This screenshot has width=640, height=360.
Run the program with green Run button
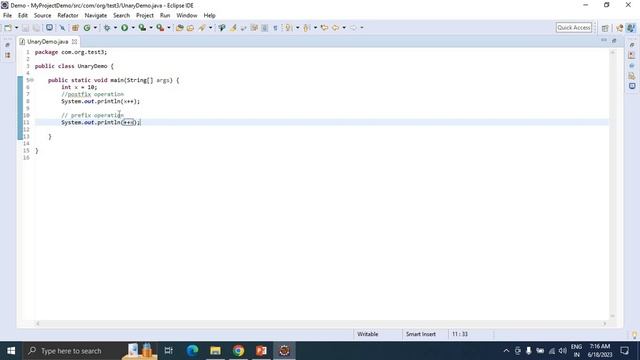(x=124, y=28)
